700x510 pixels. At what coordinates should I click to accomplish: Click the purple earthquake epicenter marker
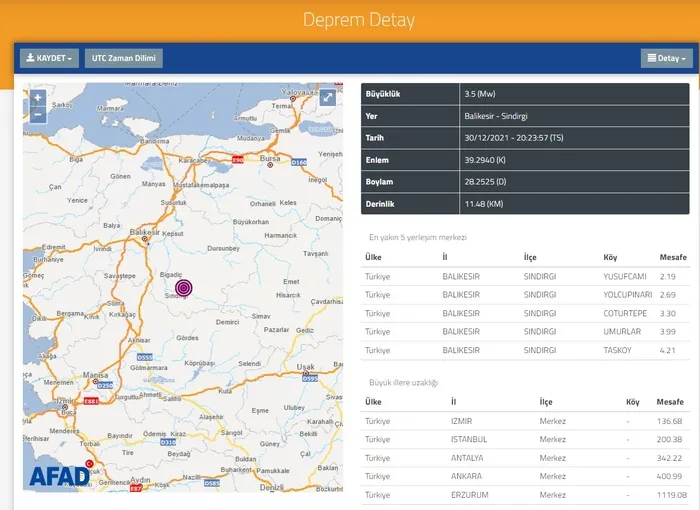pyautogui.click(x=183, y=288)
